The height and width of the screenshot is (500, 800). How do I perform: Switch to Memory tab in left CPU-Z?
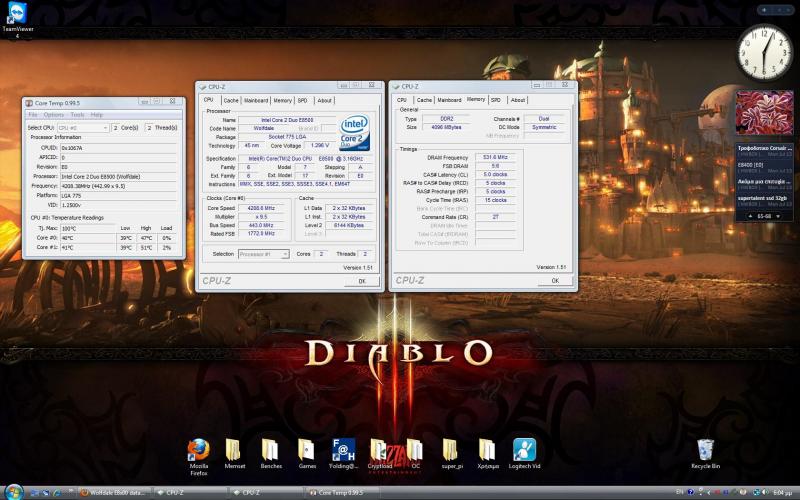coord(282,101)
